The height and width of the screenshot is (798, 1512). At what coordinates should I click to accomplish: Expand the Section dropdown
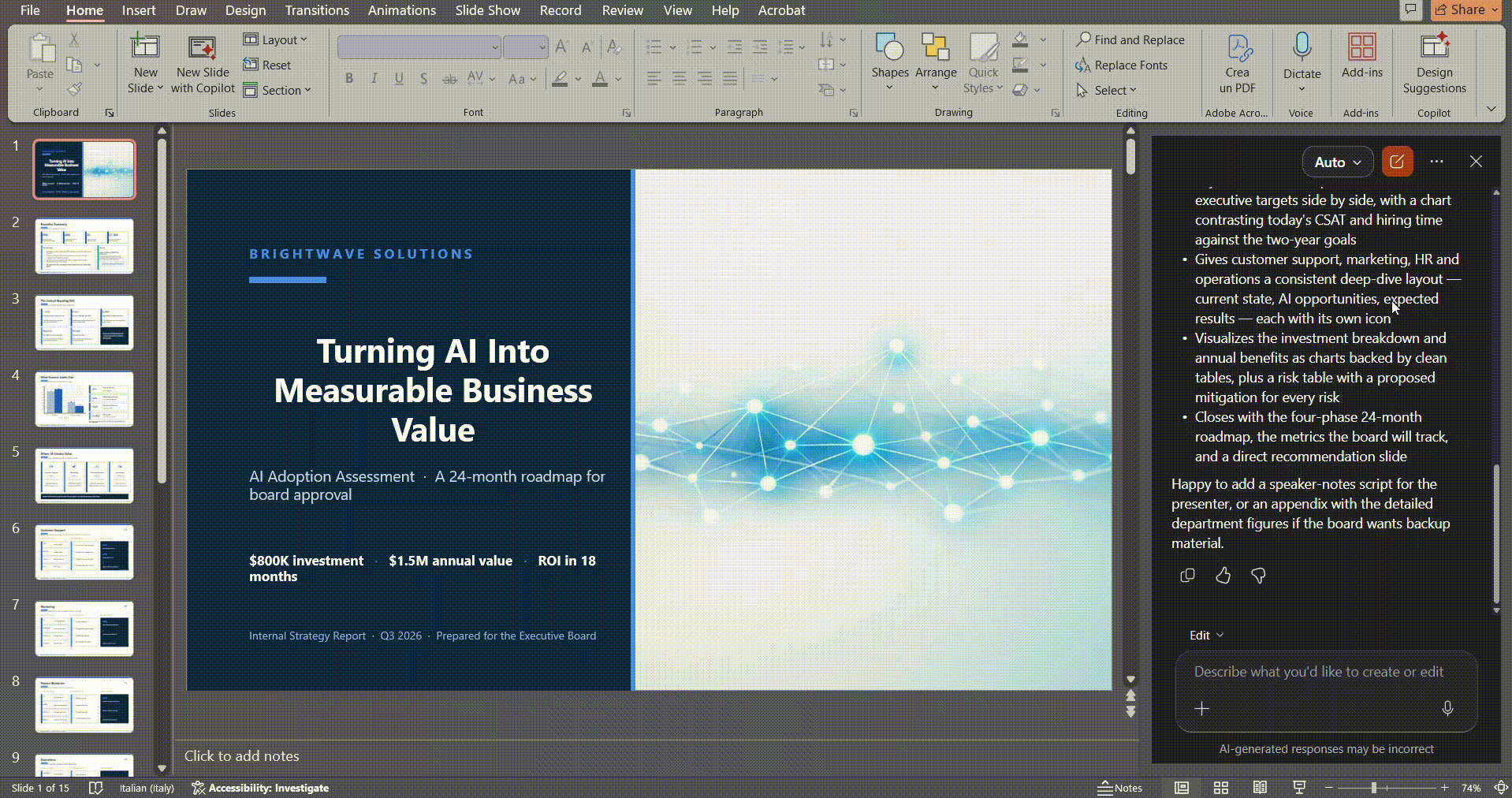277,90
